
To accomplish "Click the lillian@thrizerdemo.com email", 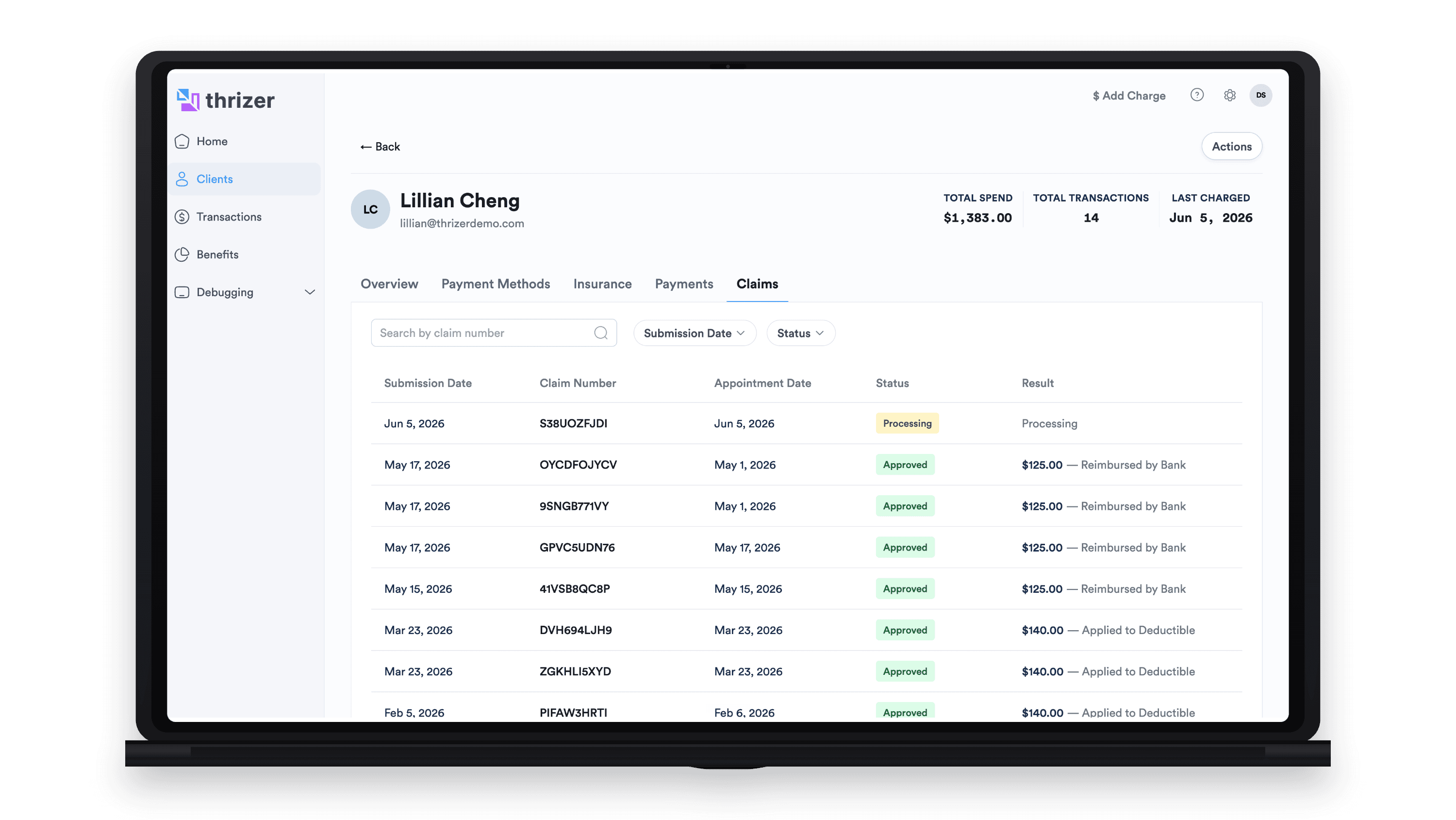I will click(462, 223).
